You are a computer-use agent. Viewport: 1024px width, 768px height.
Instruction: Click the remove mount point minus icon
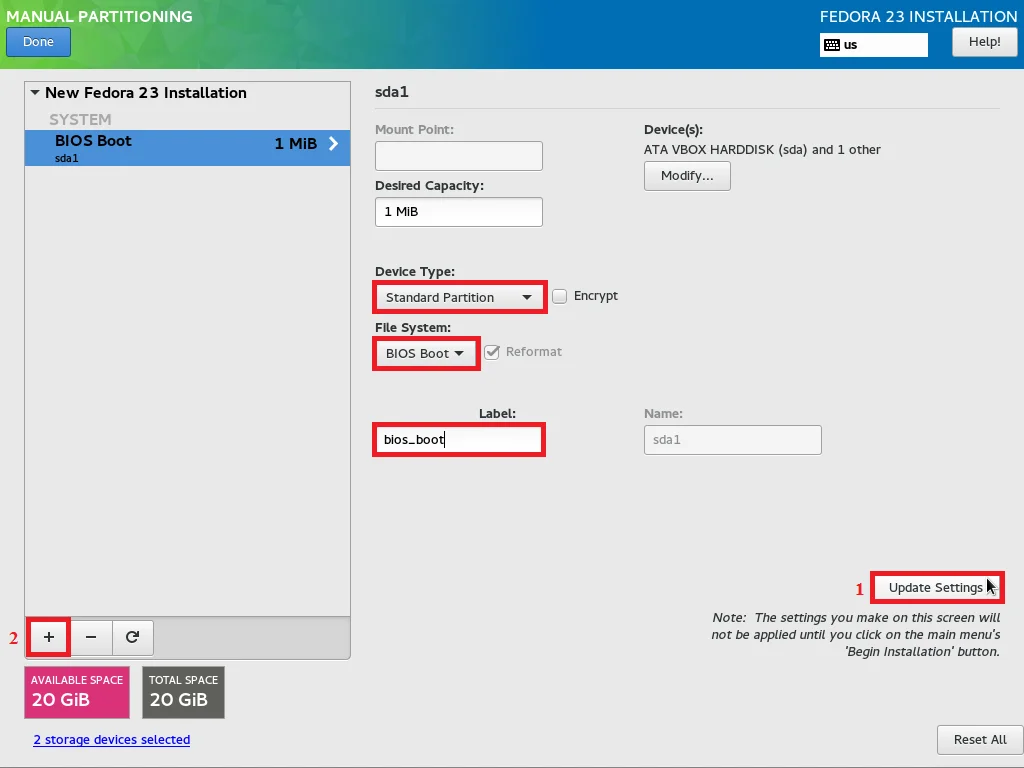pos(91,637)
